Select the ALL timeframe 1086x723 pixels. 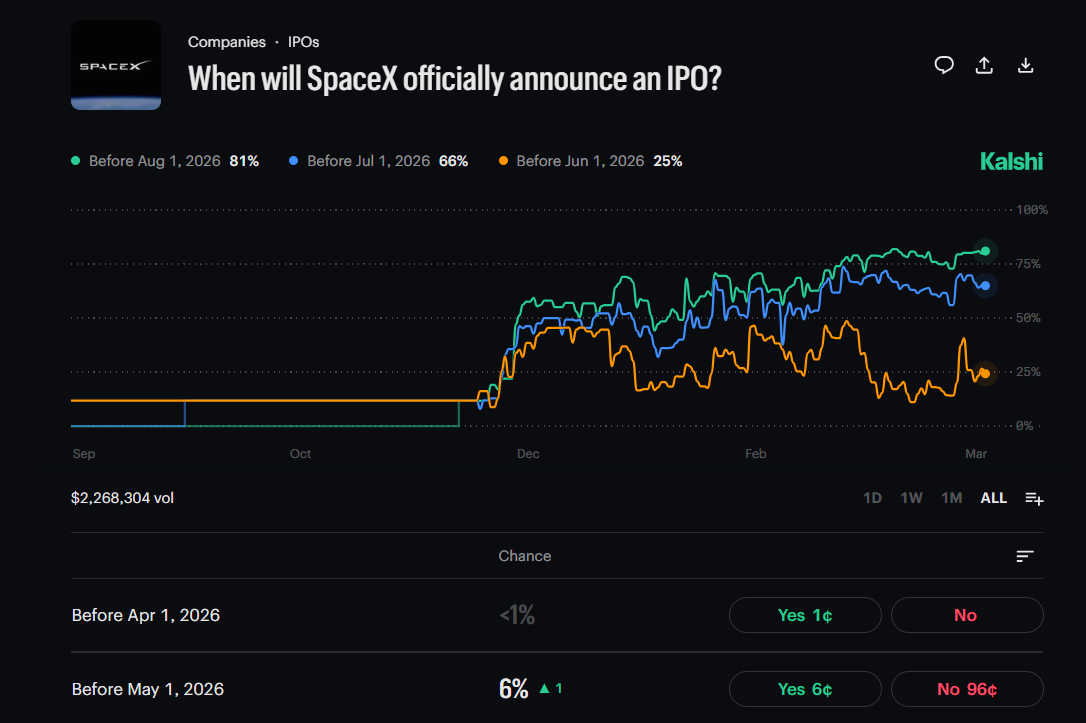pyautogui.click(x=993, y=497)
